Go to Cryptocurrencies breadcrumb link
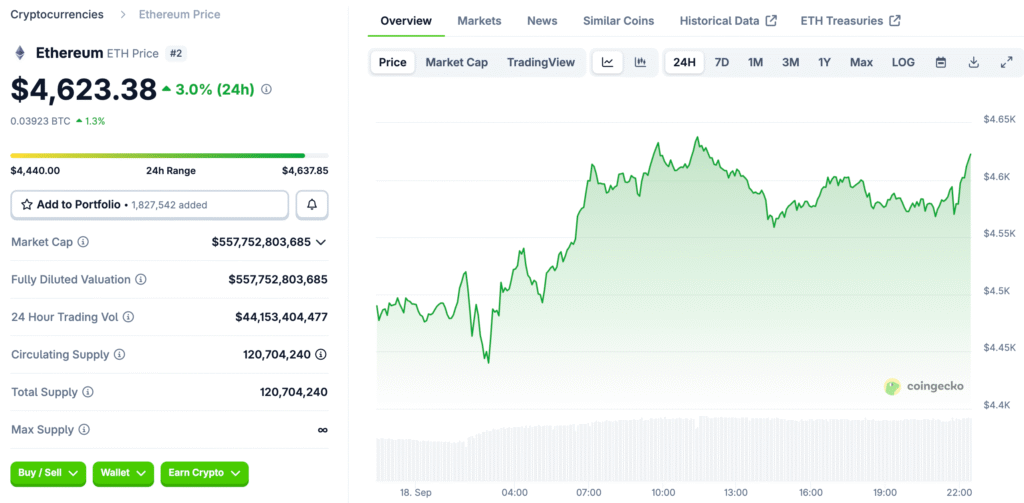 (57, 14)
